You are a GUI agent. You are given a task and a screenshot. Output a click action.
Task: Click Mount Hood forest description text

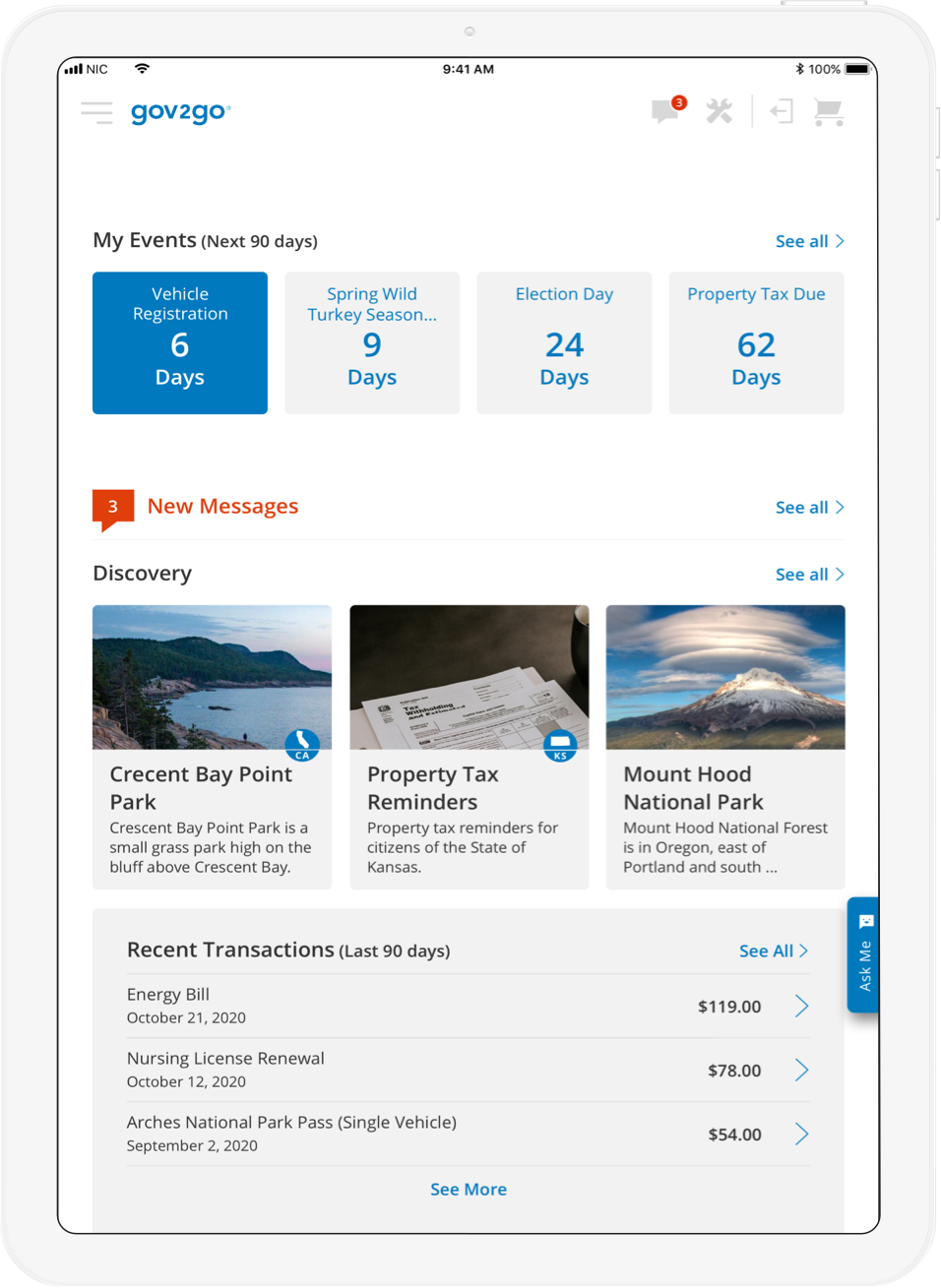725,848
